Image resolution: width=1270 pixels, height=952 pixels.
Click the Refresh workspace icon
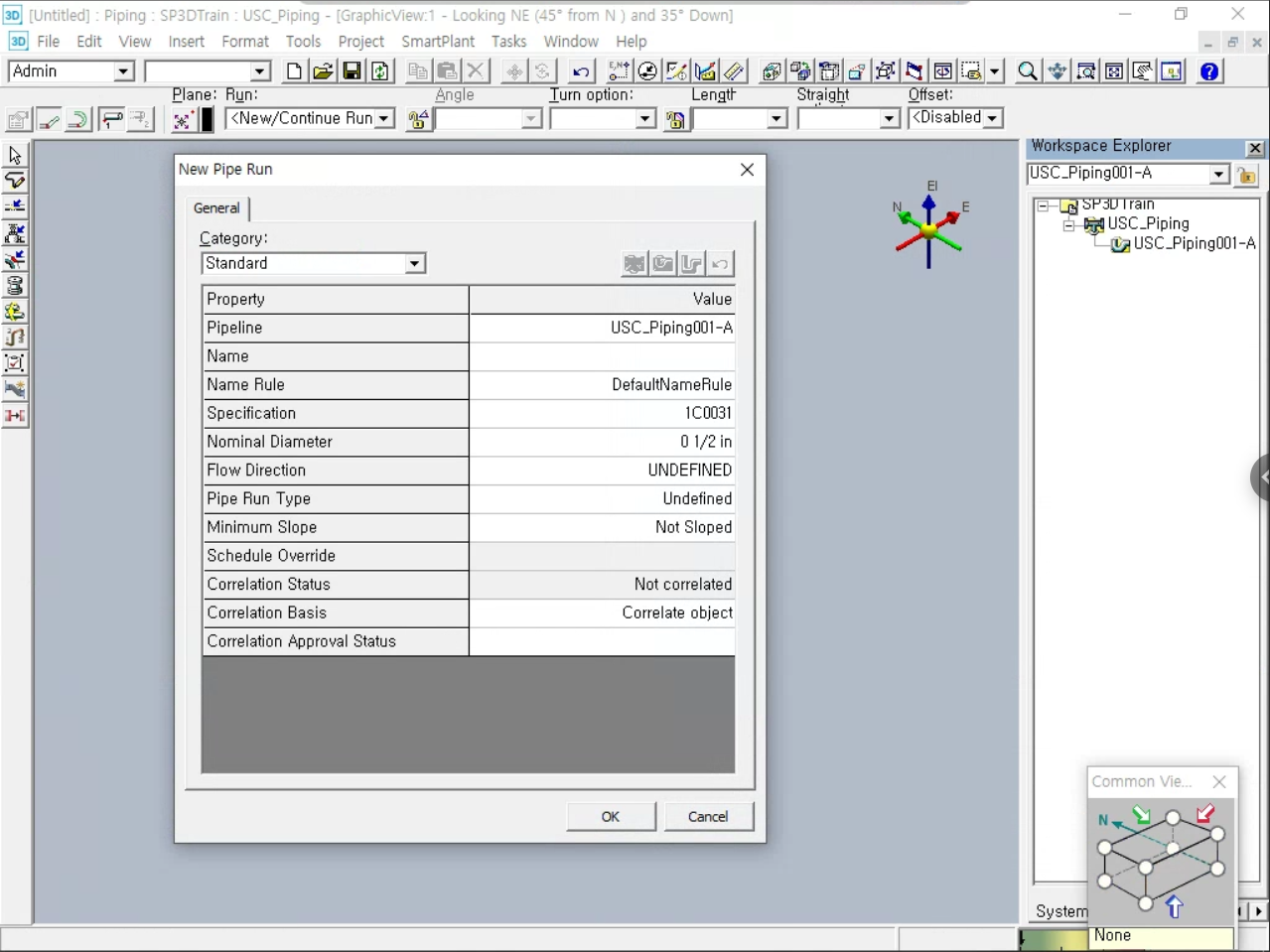tap(380, 71)
